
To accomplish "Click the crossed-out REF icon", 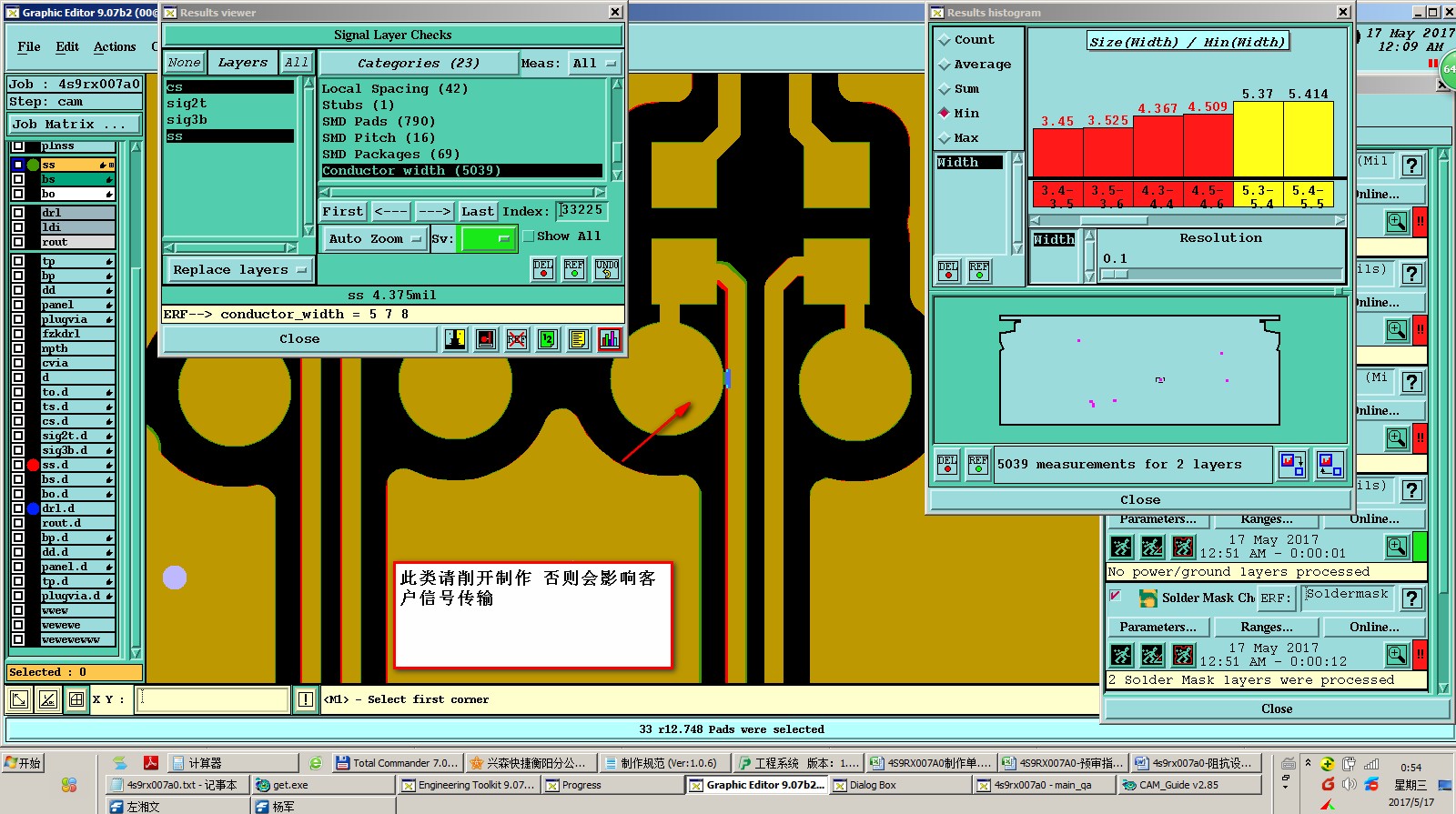I will pos(517,339).
